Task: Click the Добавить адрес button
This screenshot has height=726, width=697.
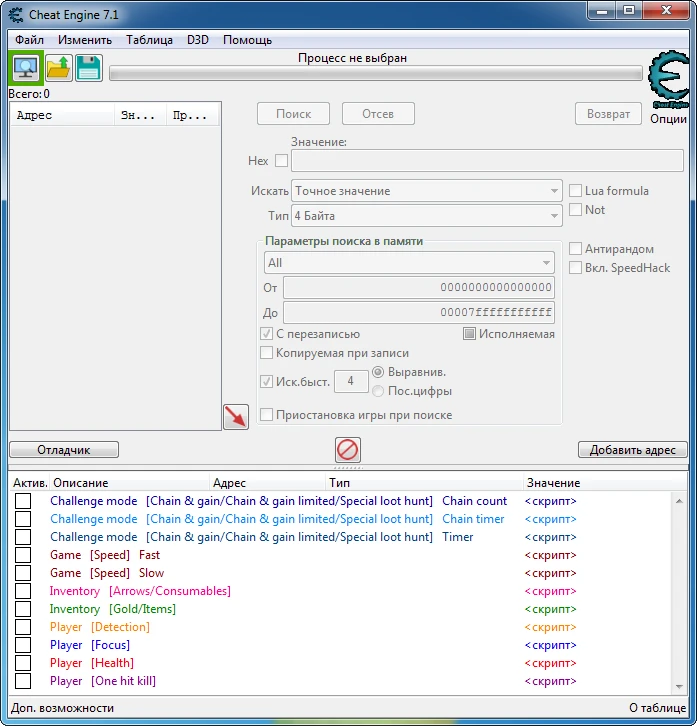Action: (x=633, y=450)
